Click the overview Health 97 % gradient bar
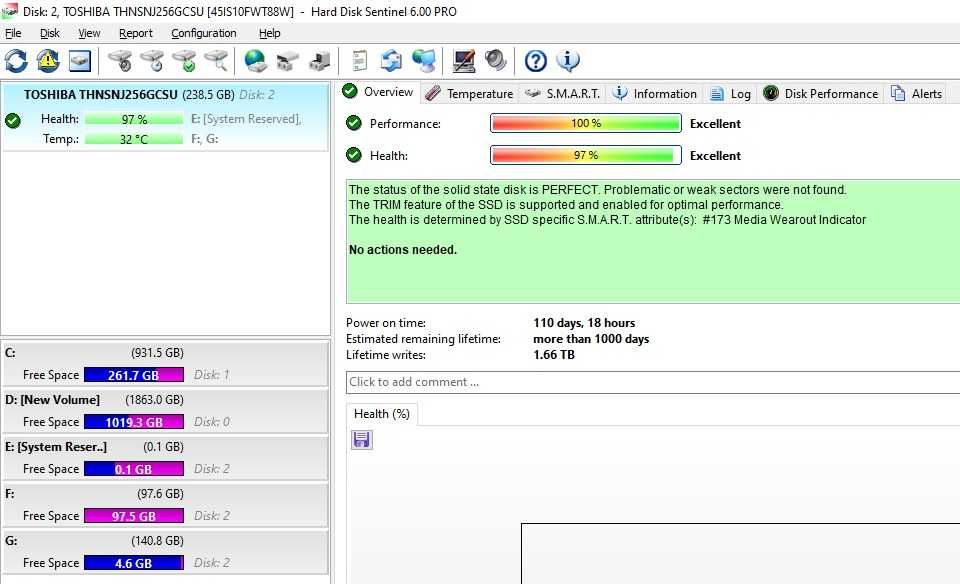960x584 pixels. [586, 155]
